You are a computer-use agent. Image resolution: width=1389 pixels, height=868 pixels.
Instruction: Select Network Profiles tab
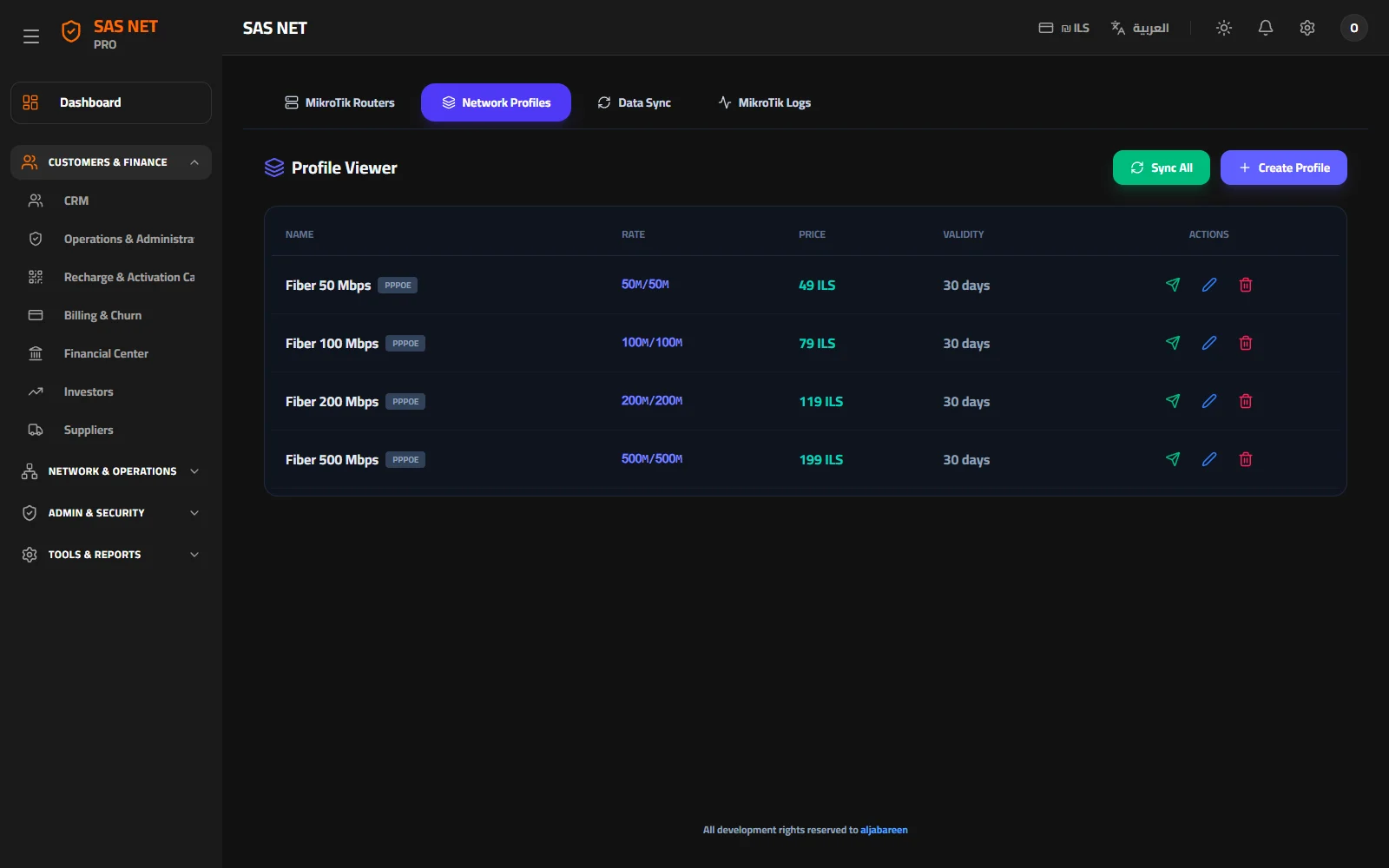(496, 102)
